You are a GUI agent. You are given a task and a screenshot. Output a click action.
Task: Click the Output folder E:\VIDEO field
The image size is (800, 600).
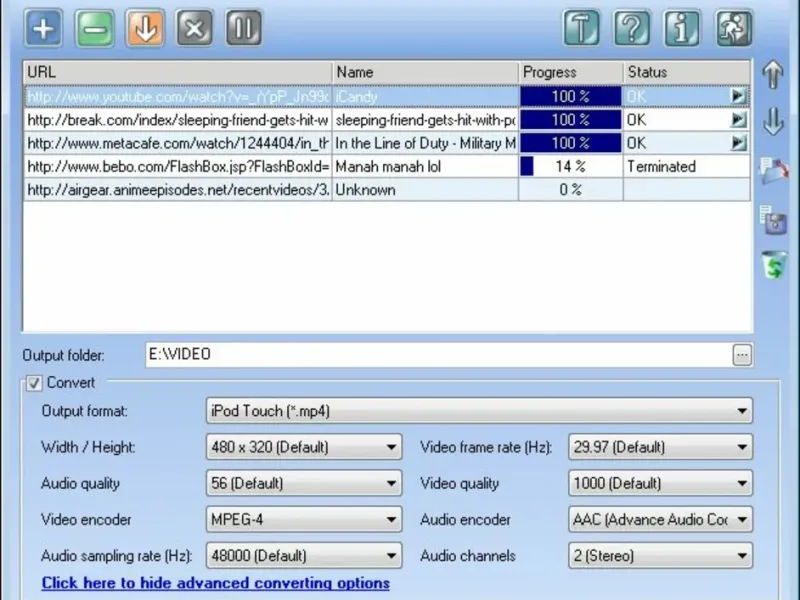(x=439, y=355)
